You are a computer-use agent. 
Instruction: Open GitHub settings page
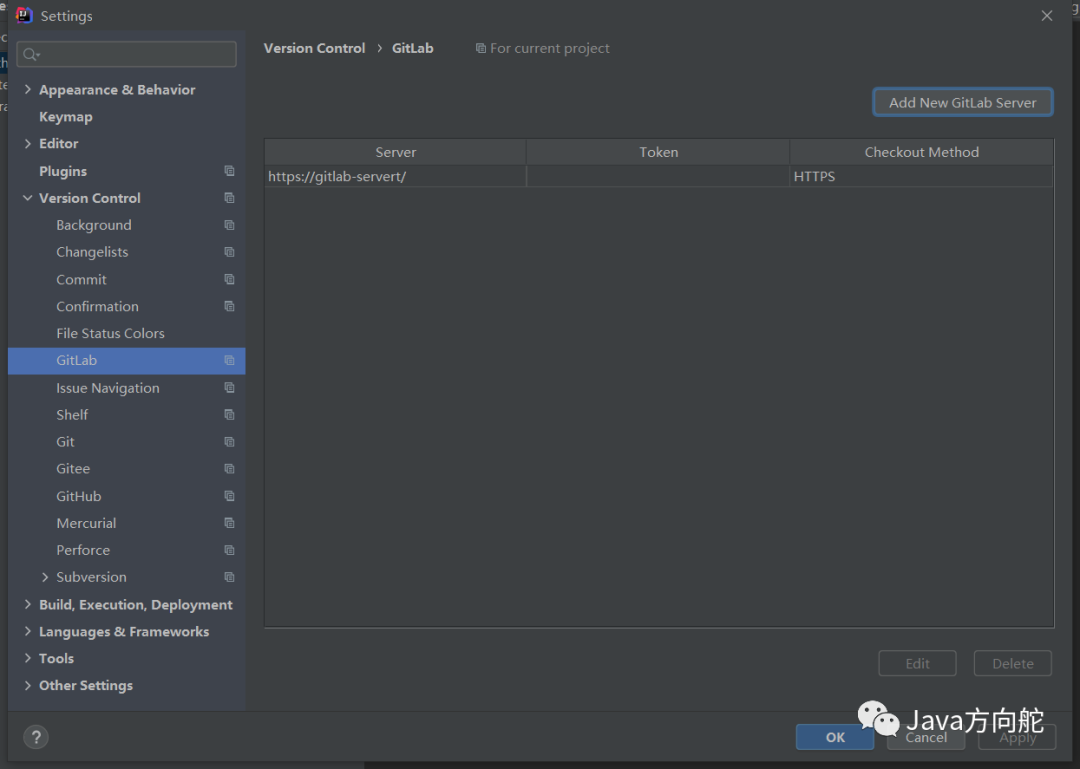point(79,496)
